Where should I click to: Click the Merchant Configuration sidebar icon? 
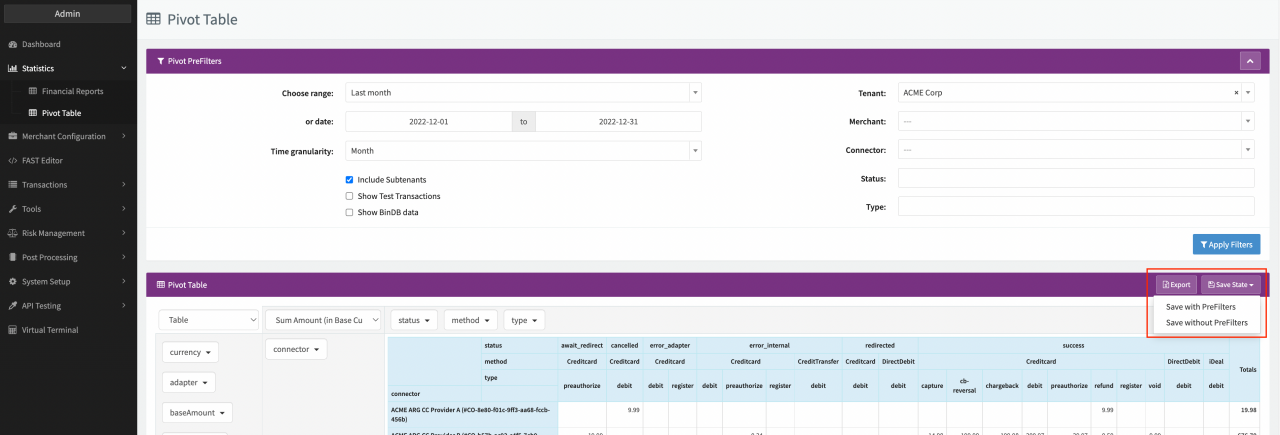click(x=12, y=137)
